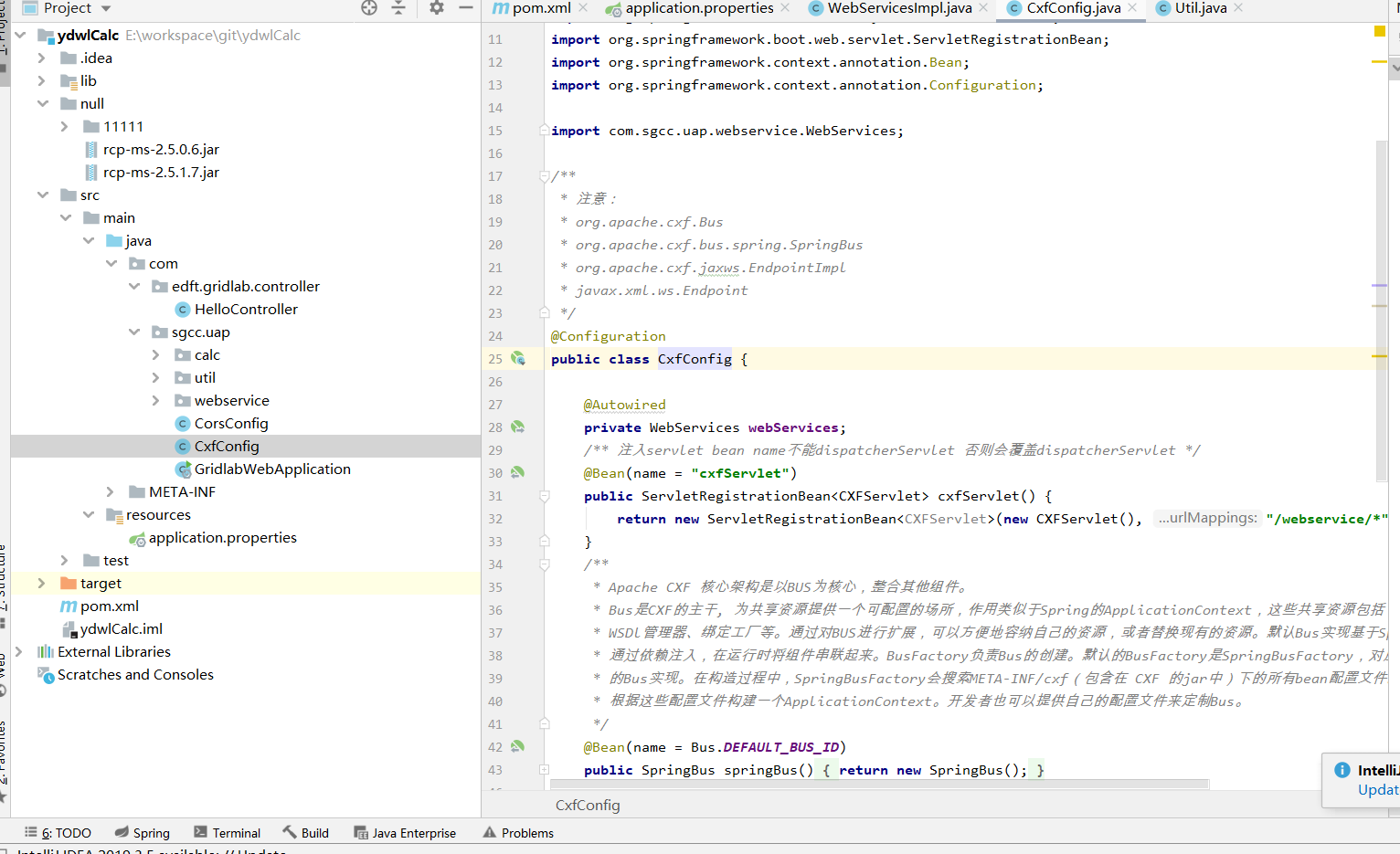Fold the import block at line 15
This screenshot has height=854, width=1400.
pos(544,131)
